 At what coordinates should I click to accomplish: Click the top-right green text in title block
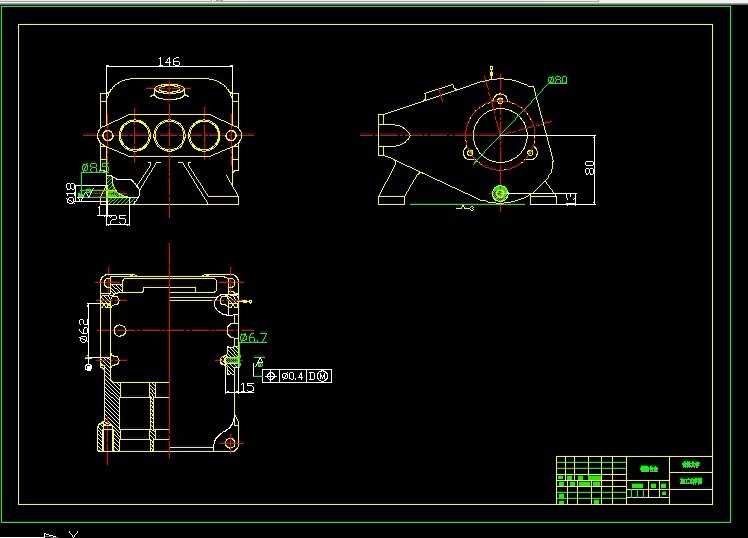tap(691, 464)
